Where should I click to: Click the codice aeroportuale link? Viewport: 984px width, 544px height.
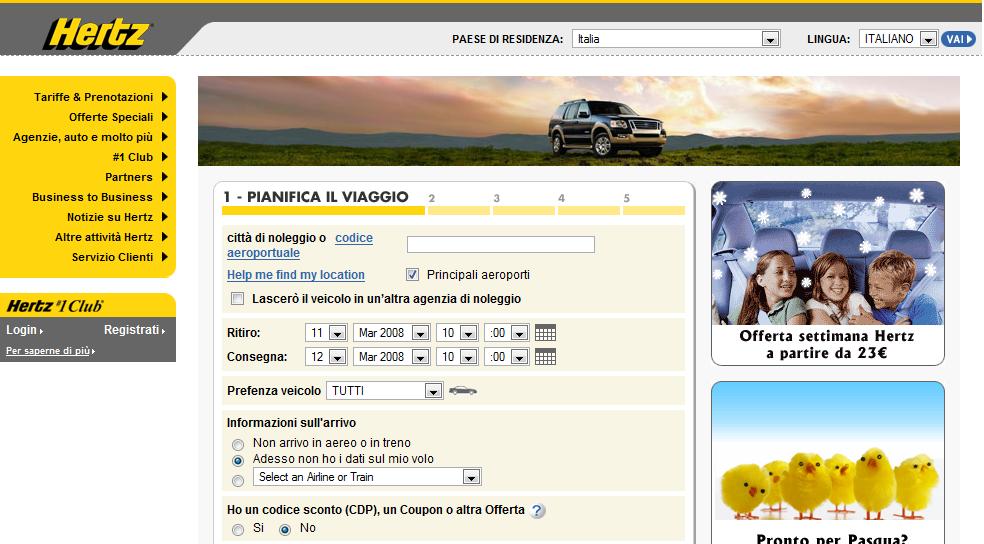click(300, 245)
